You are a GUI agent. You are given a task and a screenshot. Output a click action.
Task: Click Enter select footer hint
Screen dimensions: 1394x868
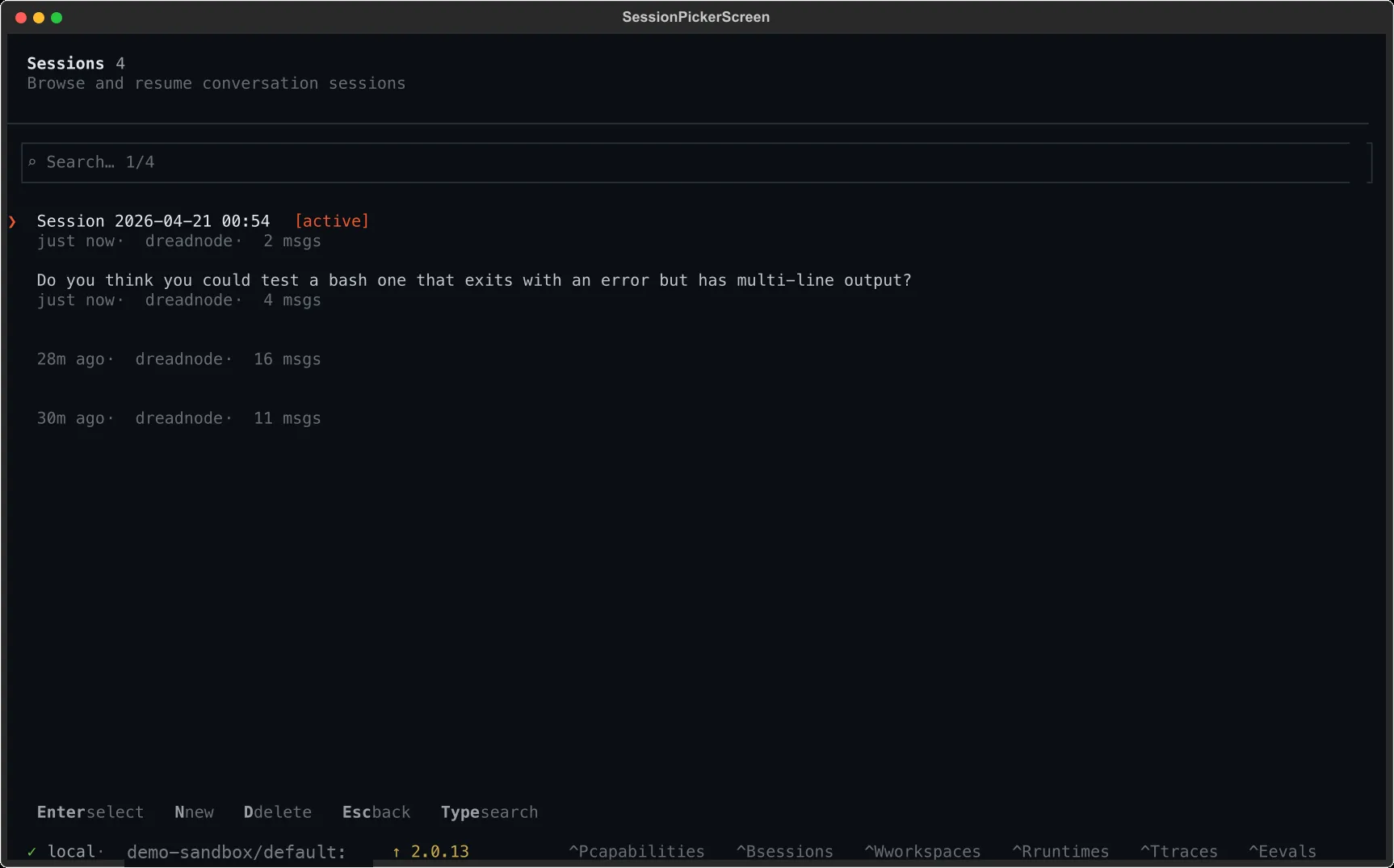[90, 812]
